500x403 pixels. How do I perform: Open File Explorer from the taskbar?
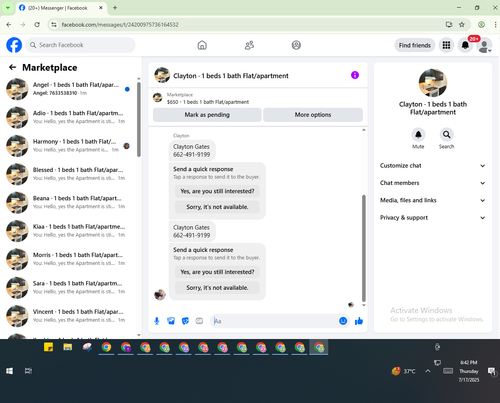point(68,347)
